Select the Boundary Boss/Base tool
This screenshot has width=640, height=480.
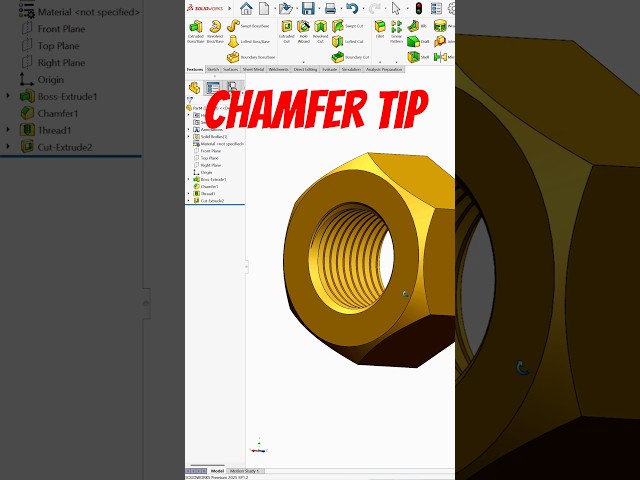tap(251, 57)
